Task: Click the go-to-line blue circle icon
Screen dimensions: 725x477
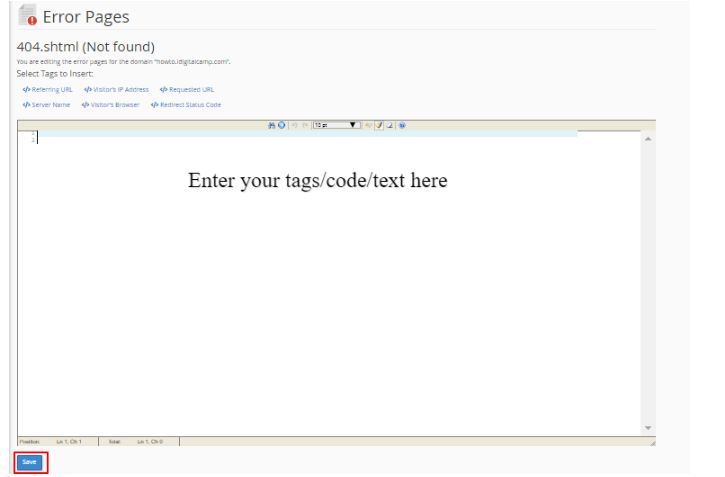Action: pos(281,125)
